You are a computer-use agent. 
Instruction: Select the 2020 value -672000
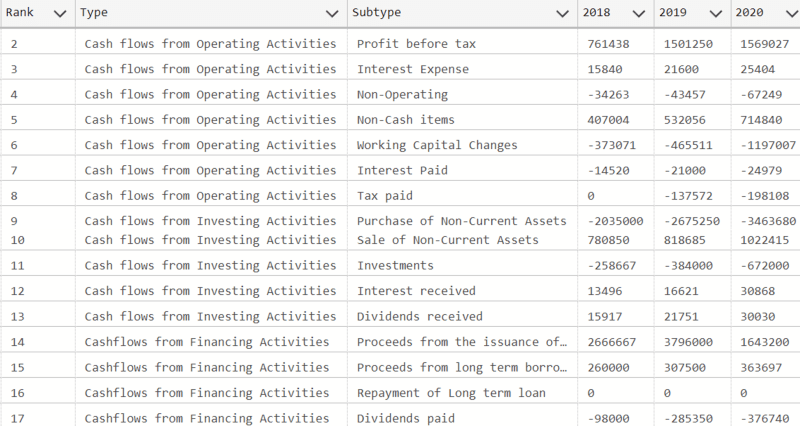765,266
